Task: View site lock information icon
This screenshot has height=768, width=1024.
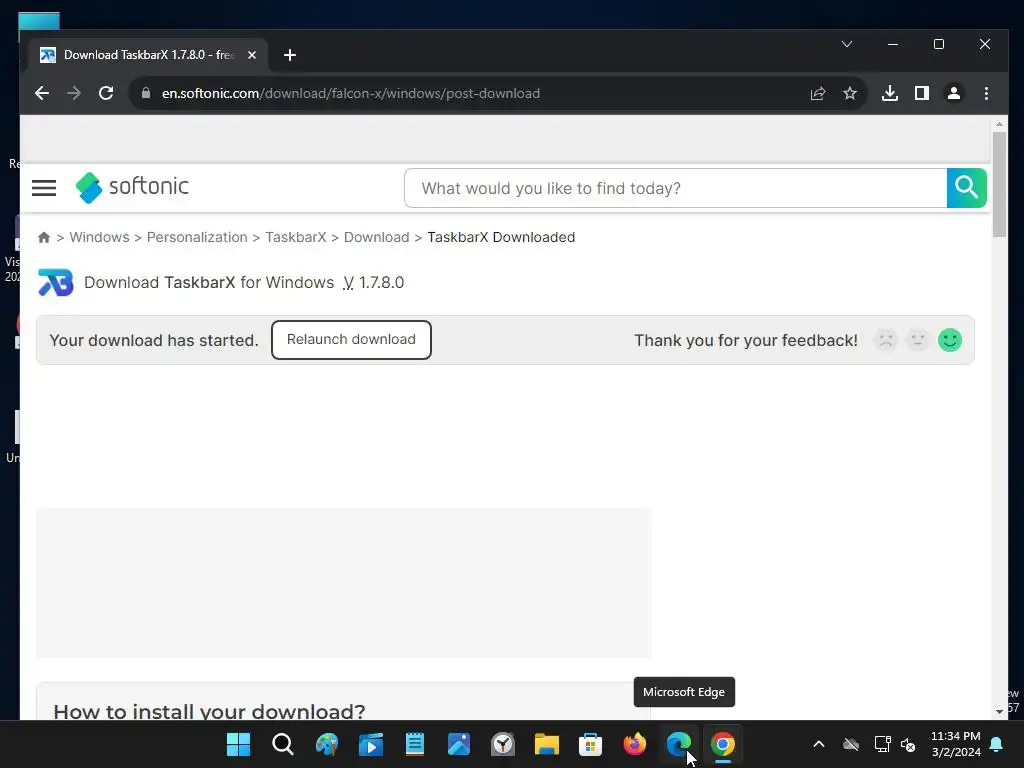Action: (146, 93)
